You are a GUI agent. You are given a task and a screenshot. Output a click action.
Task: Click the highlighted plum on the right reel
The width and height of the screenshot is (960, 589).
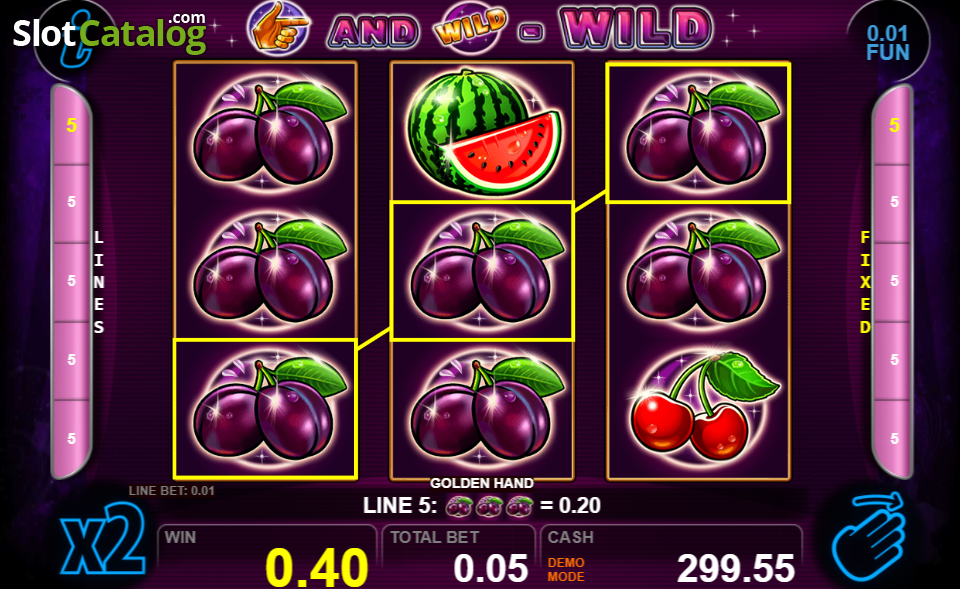[x=698, y=132]
